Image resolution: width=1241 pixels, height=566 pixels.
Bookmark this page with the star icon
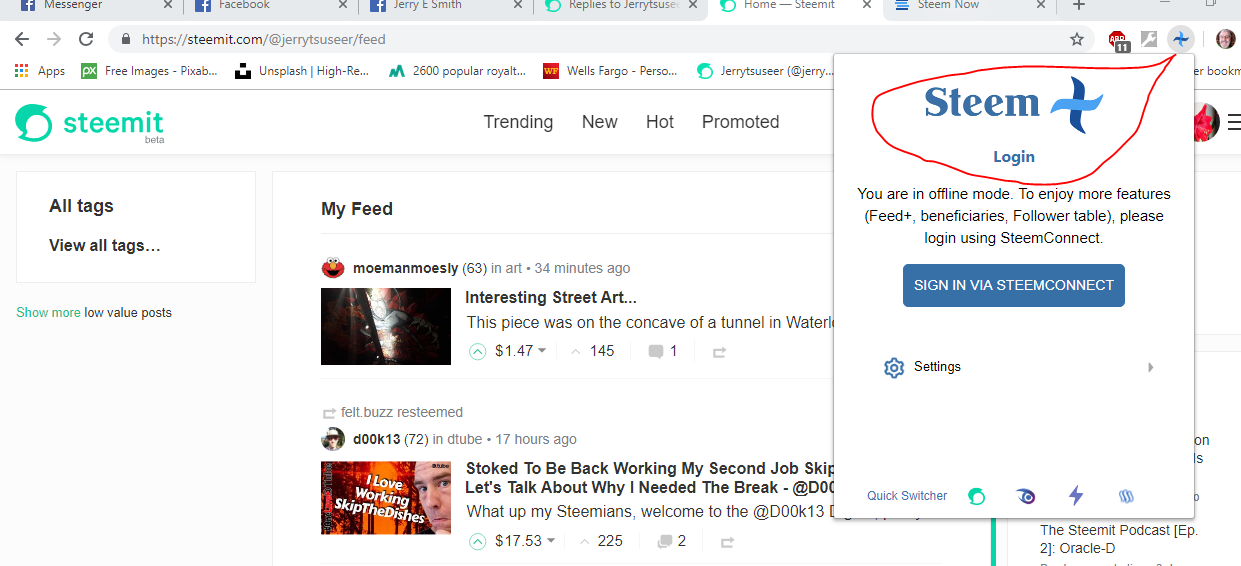(1077, 40)
